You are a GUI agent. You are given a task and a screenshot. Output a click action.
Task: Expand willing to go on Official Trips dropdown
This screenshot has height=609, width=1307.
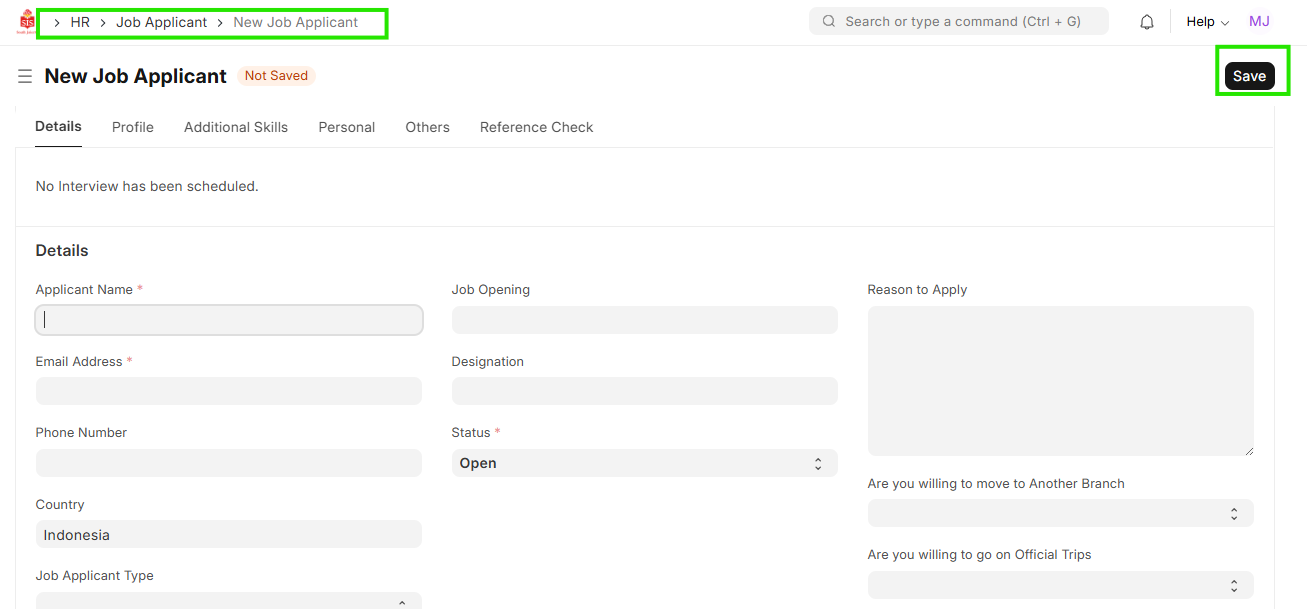(1060, 585)
